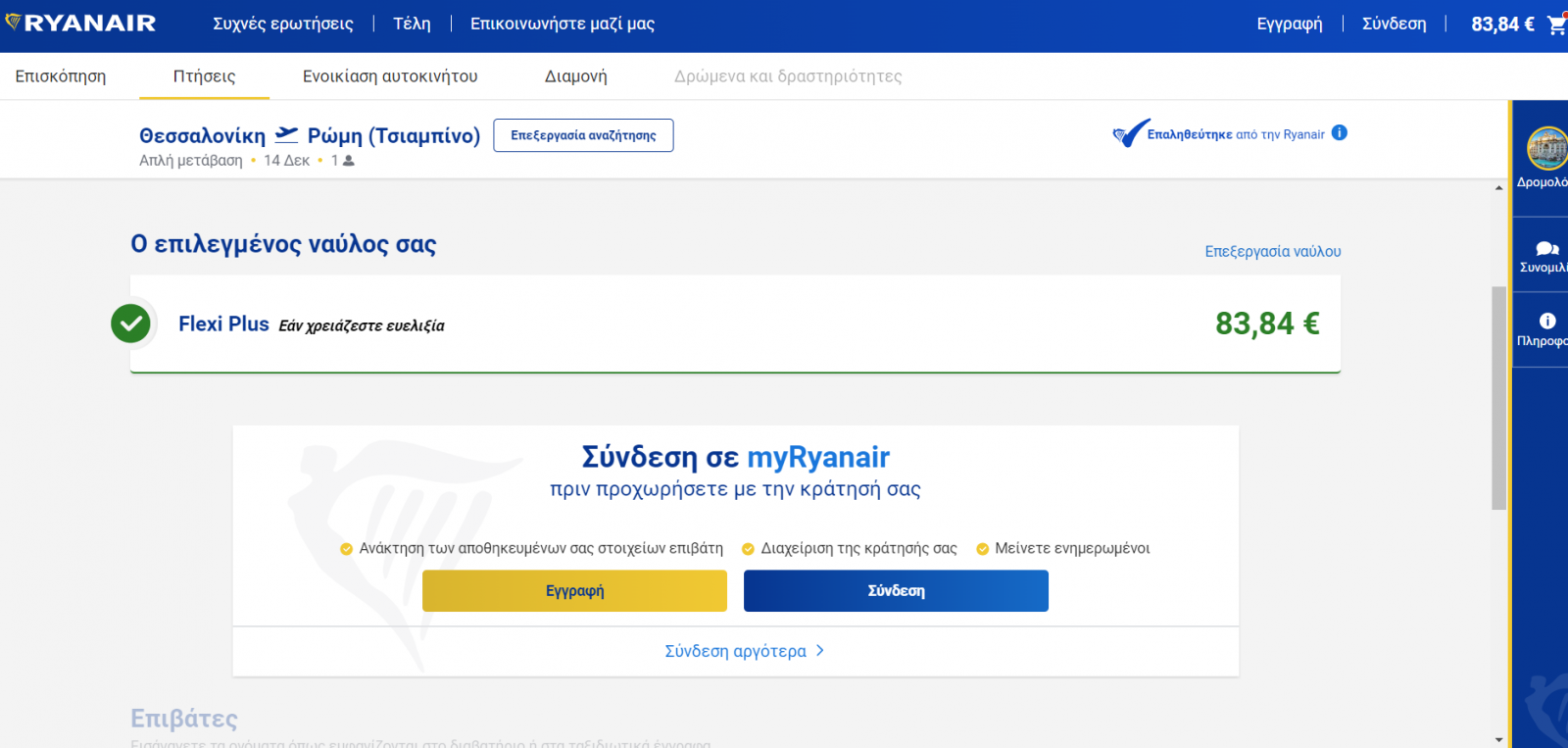Click the blue Σύνδεση button

tap(896, 591)
